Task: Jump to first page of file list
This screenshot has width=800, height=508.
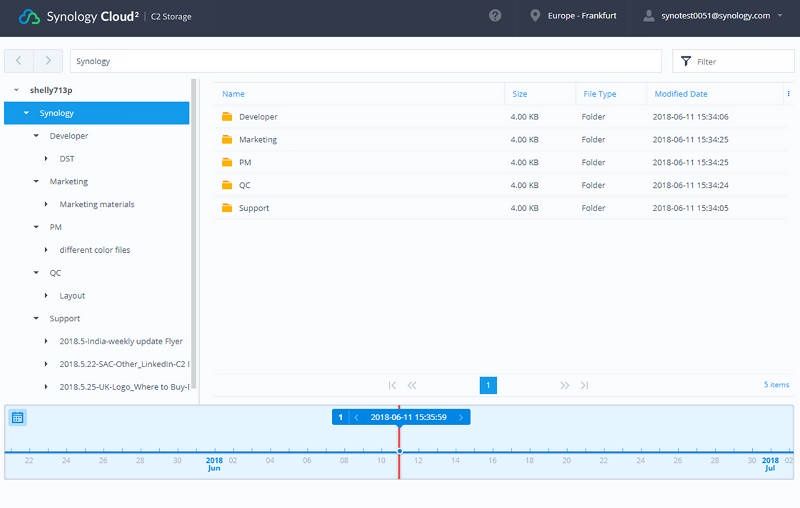Action: (x=392, y=385)
